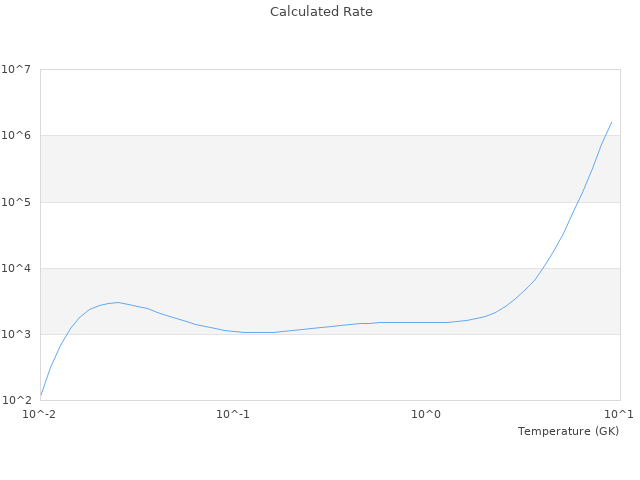Click the "Calculated Rate" chart title
640x480 pixels.
point(320,12)
